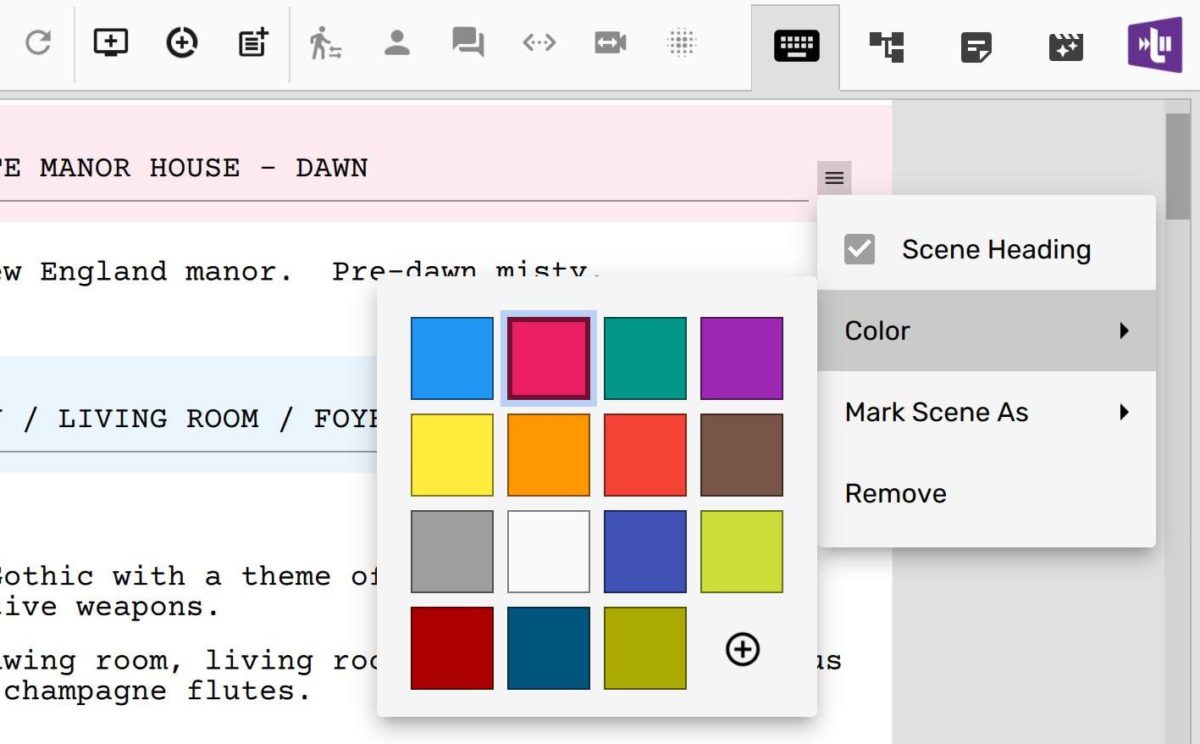Click the refresh icon in the toolbar
The height and width of the screenshot is (744, 1200).
40,43
